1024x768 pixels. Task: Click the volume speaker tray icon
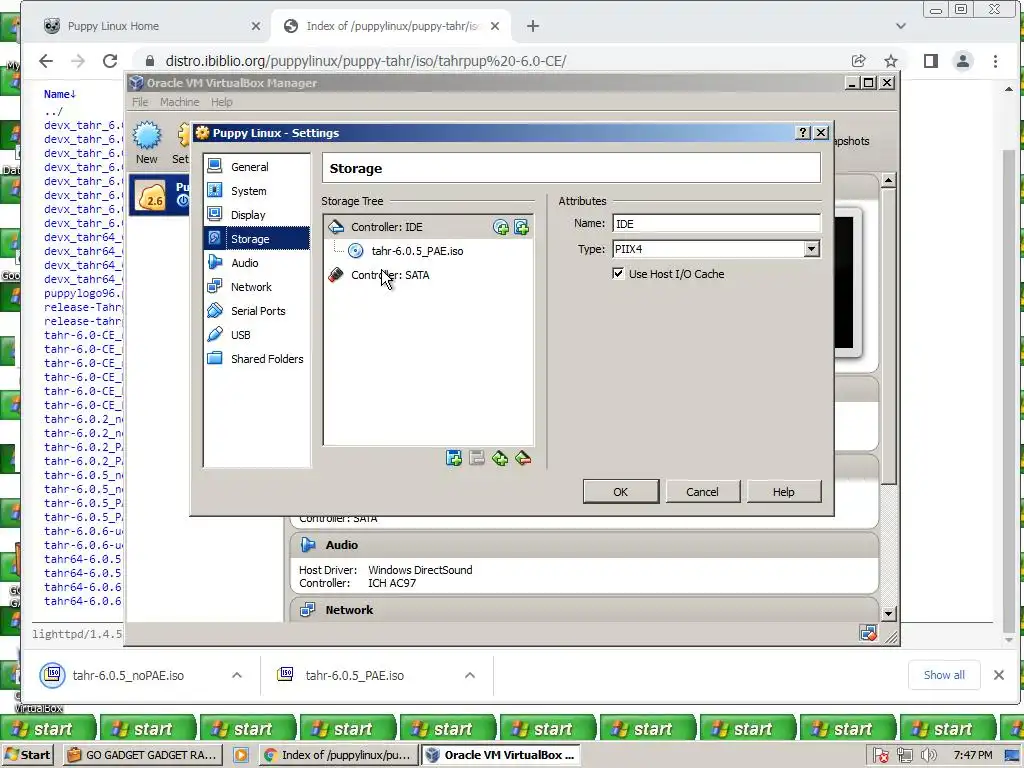pos(928,756)
